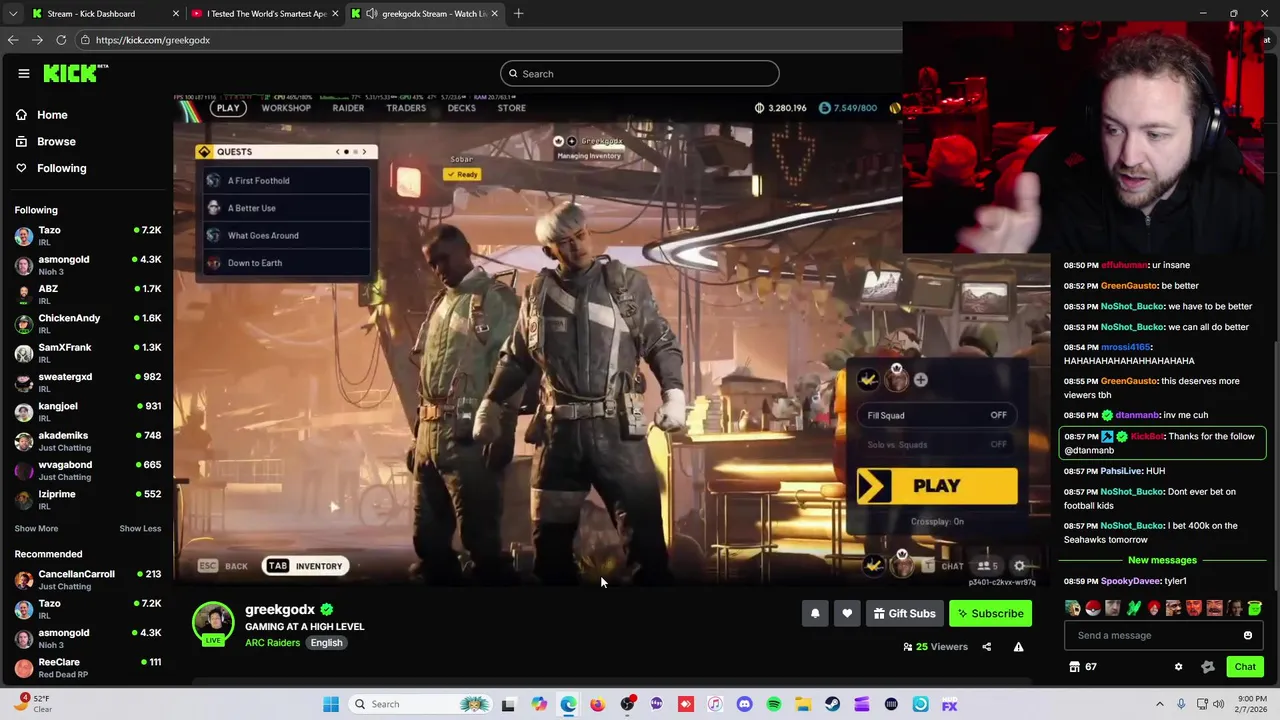Click the stream video player

click(612, 340)
